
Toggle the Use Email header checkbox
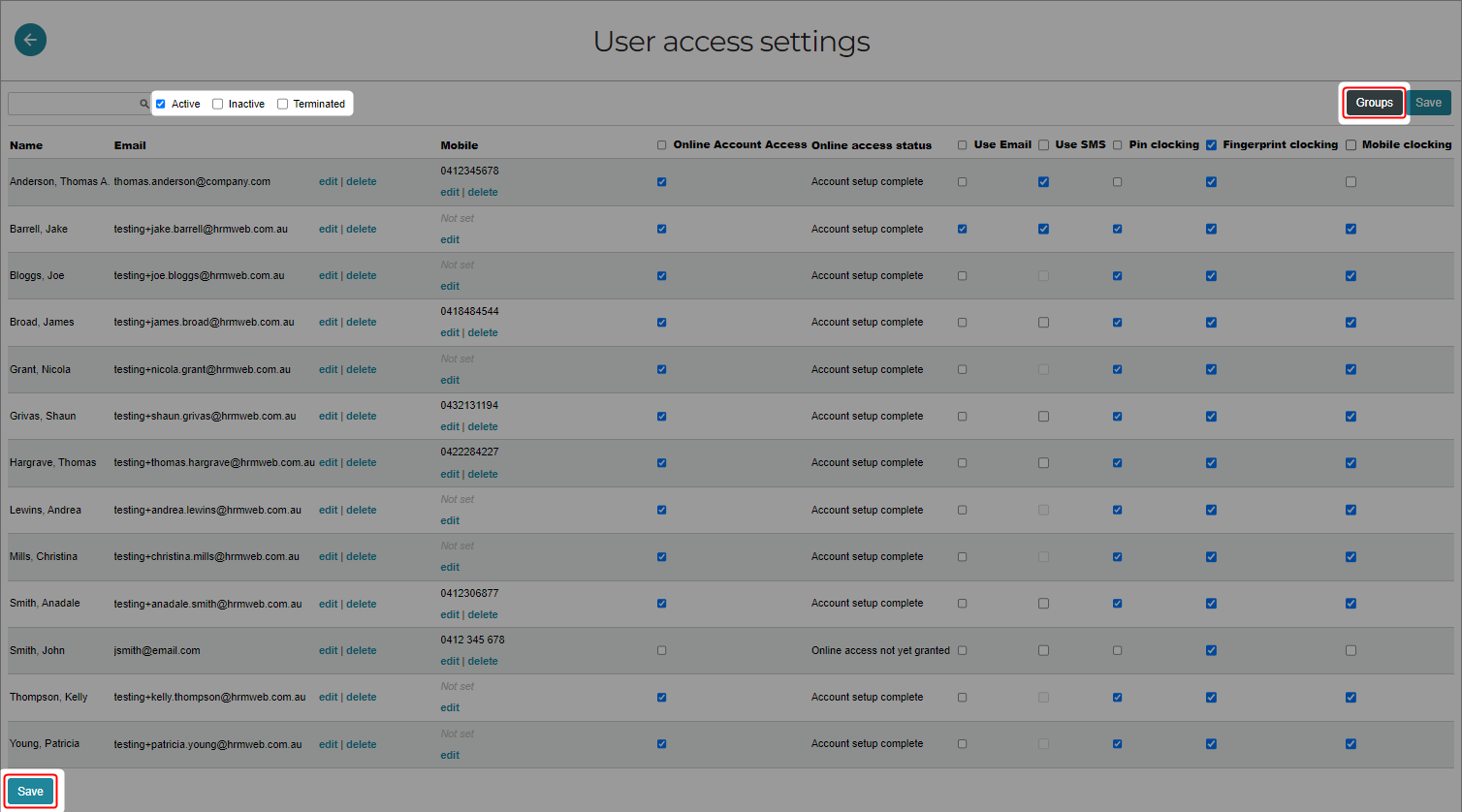(x=962, y=145)
